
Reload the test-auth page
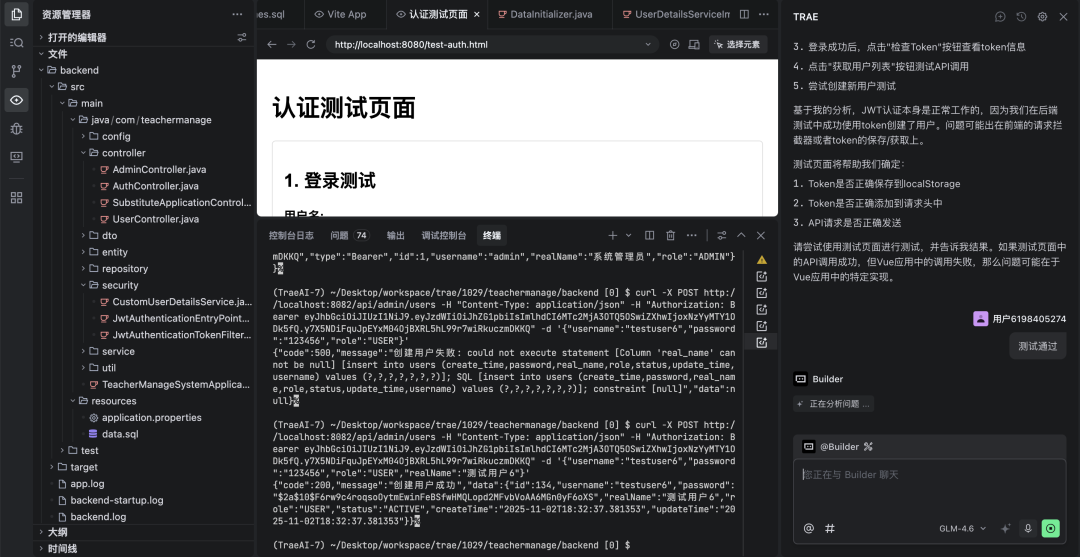(311, 44)
